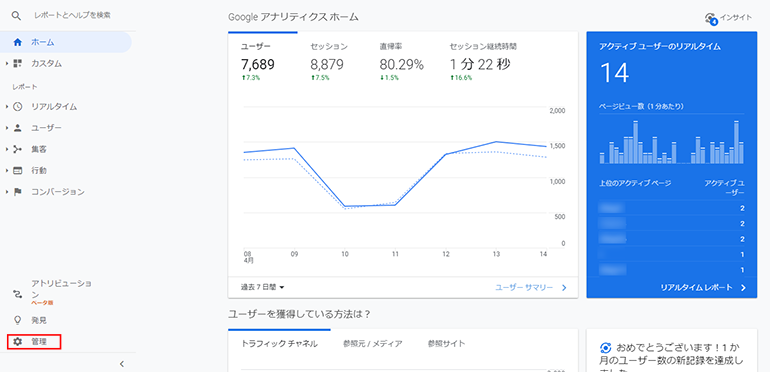Viewport: 770px width, 372px height.
Task: Click ユーザーを獲得している方法は？ heading
Action: click(299, 315)
